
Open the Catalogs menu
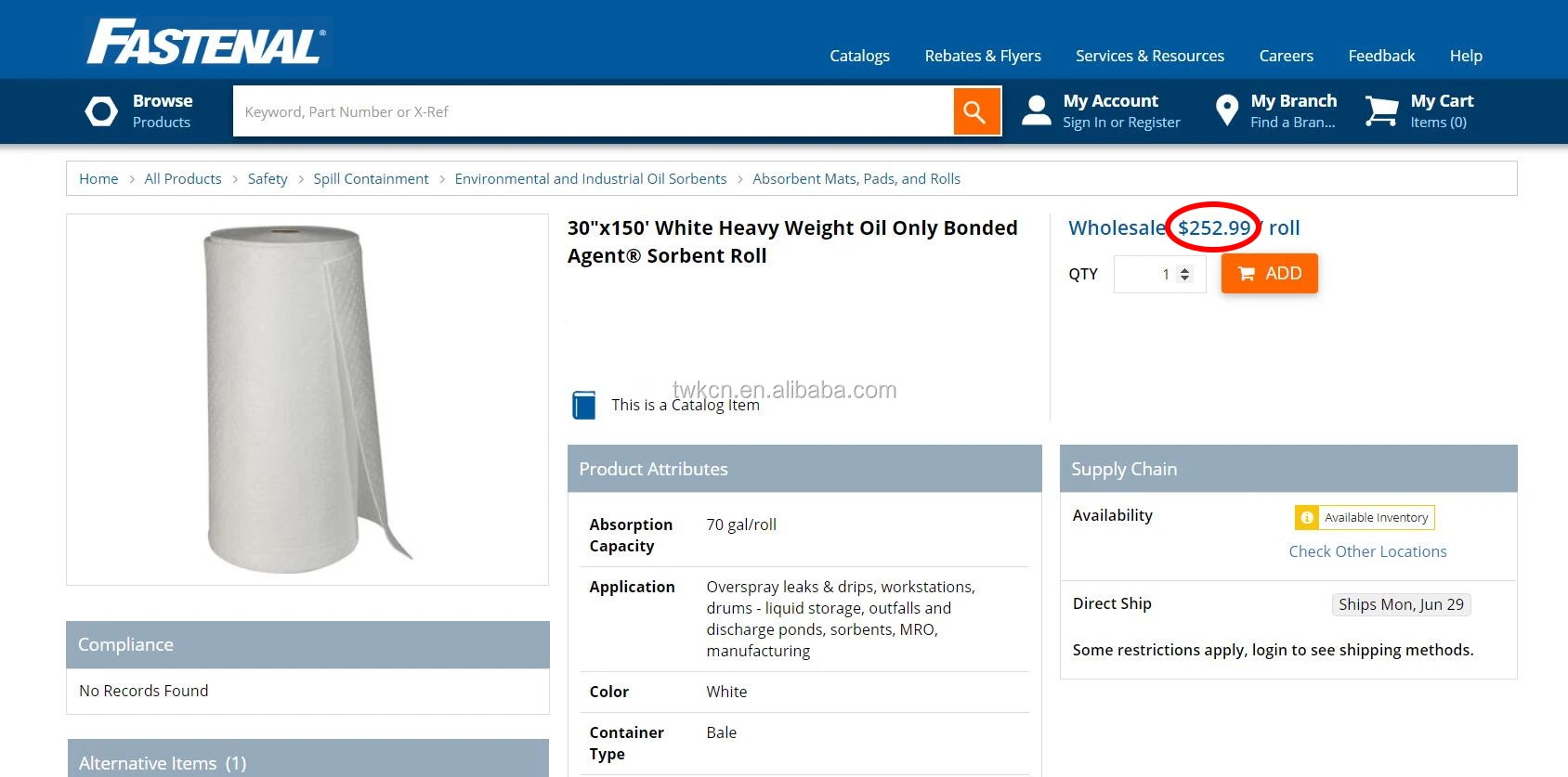tap(859, 56)
